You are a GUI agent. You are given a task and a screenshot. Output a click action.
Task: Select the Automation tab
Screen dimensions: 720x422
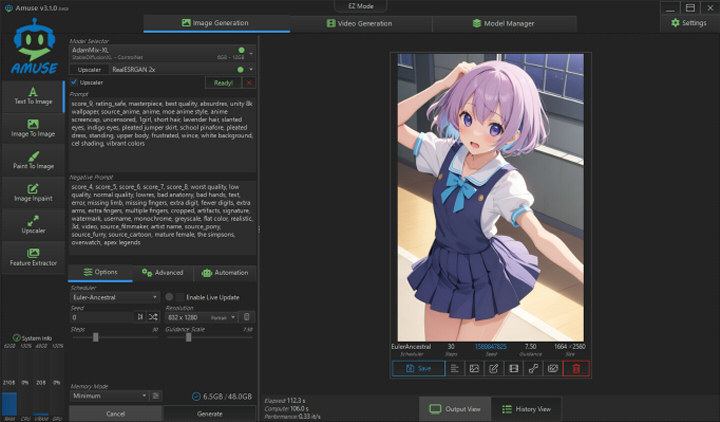(x=225, y=272)
